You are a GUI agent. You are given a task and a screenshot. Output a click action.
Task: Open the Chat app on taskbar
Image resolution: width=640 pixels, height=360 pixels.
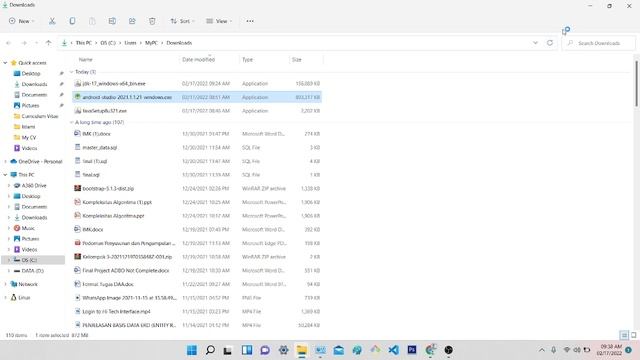point(265,350)
